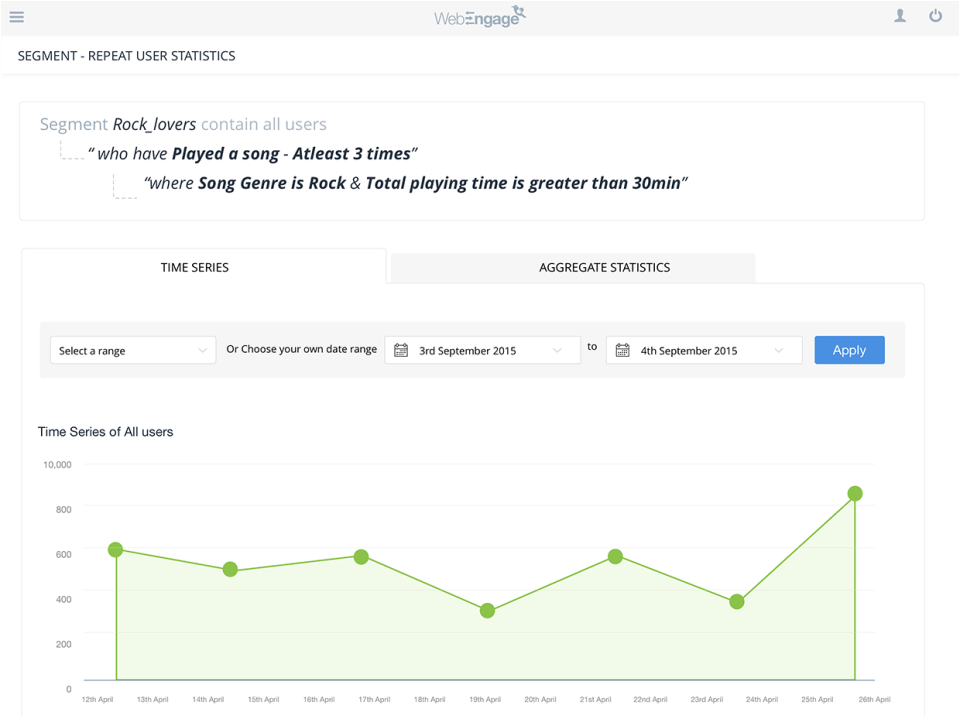Select the peak data point at 26th April
960x719 pixels.
pyautogui.click(x=855, y=494)
